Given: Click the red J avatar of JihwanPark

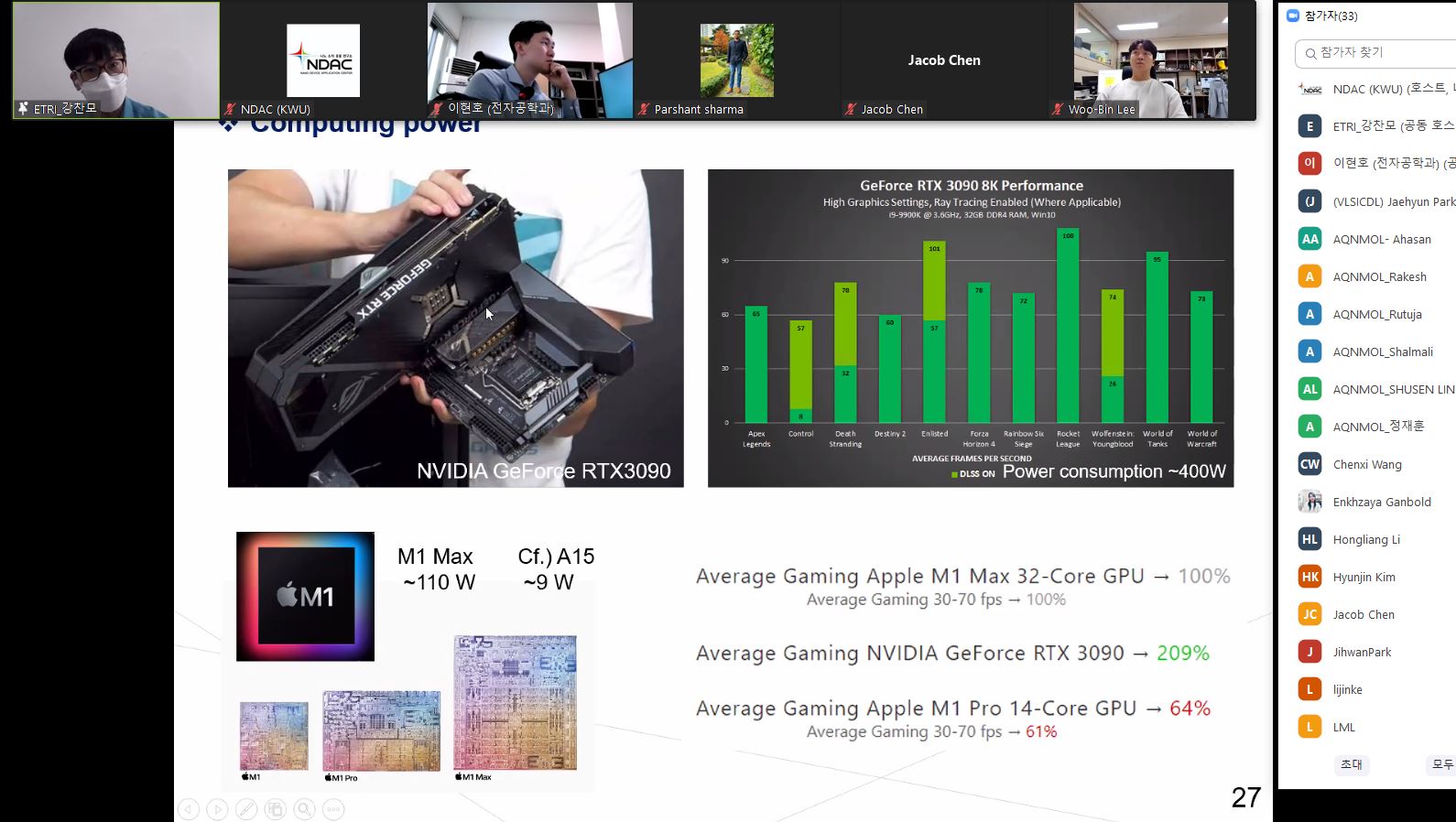Looking at the screenshot, I should click(1310, 652).
